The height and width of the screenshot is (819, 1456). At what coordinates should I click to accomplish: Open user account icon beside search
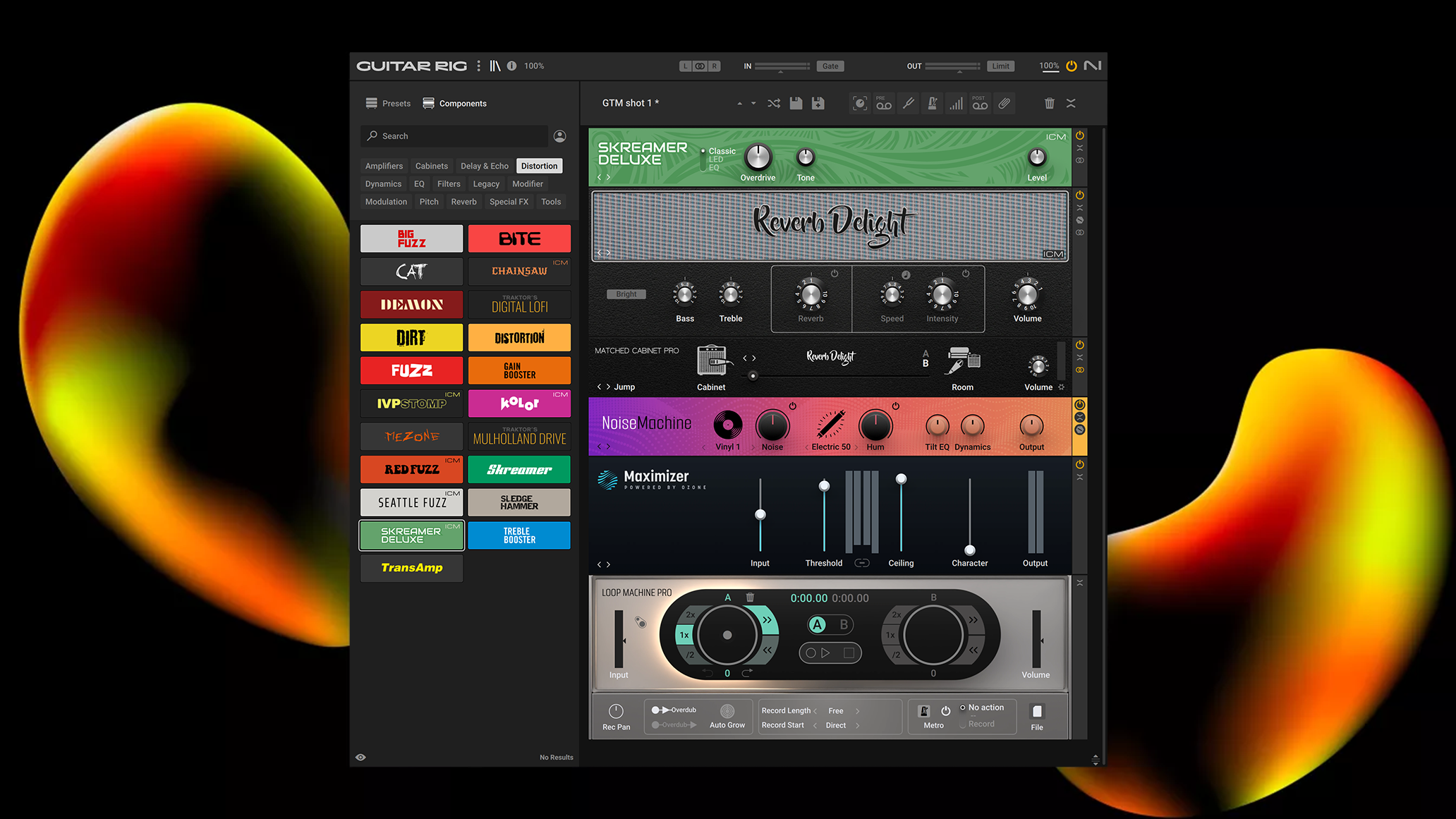(x=560, y=136)
